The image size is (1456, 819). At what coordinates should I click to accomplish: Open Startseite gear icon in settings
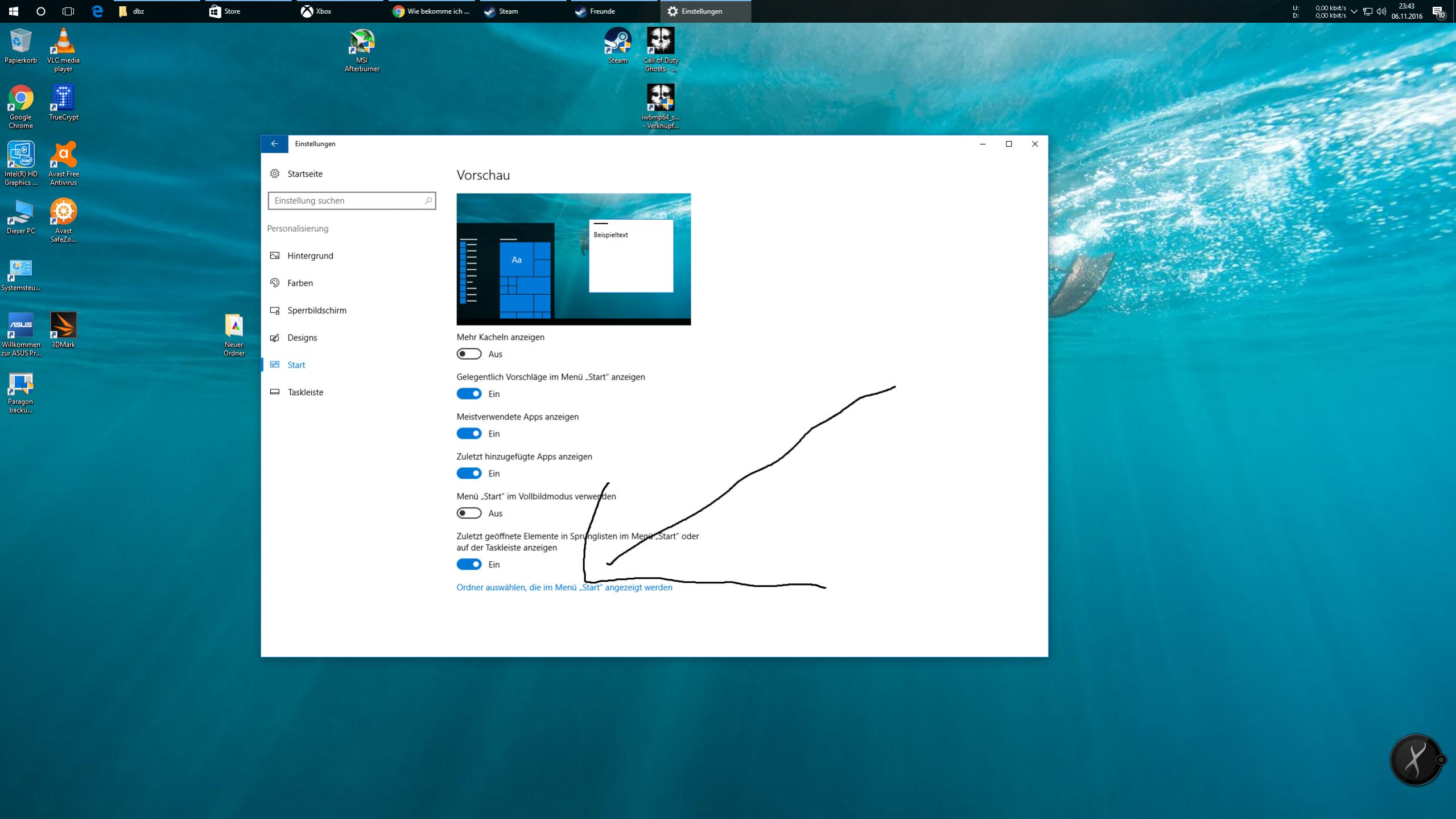click(x=275, y=174)
